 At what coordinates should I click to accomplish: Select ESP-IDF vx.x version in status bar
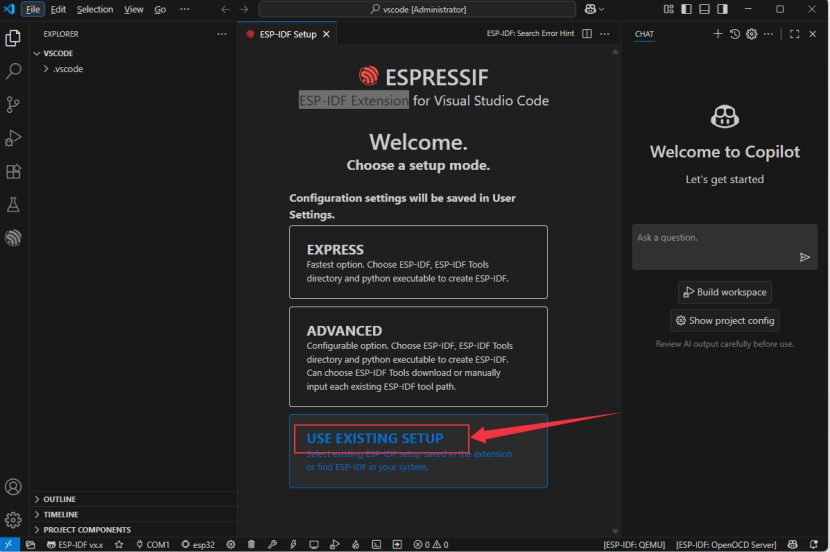pos(75,544)
